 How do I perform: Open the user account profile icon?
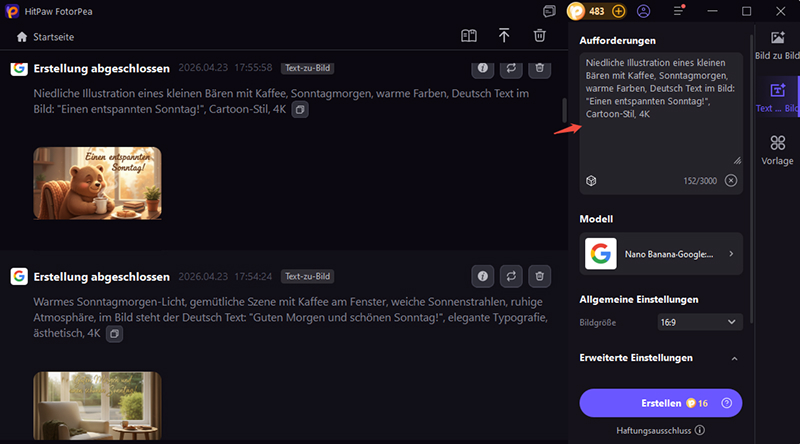tap(644, 11)
